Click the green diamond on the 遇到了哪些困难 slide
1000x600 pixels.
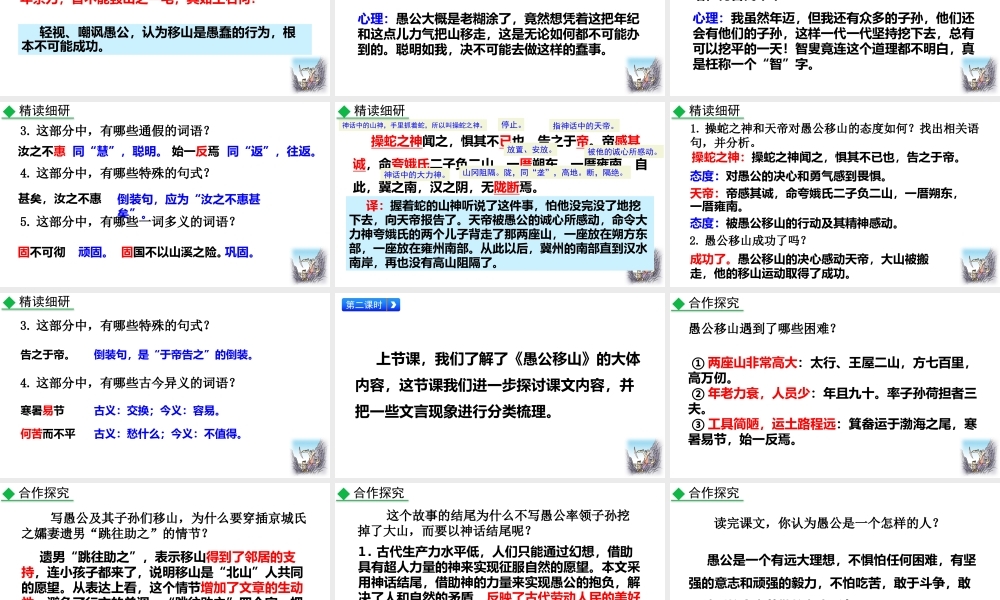point(679,304)
